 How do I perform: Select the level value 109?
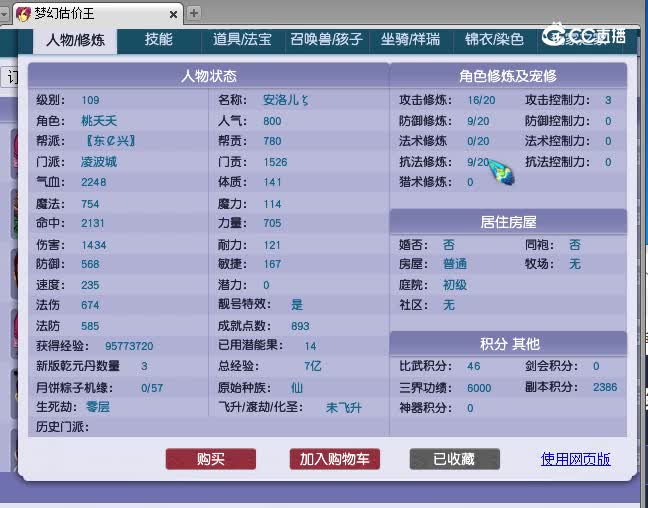click(90, 100)
